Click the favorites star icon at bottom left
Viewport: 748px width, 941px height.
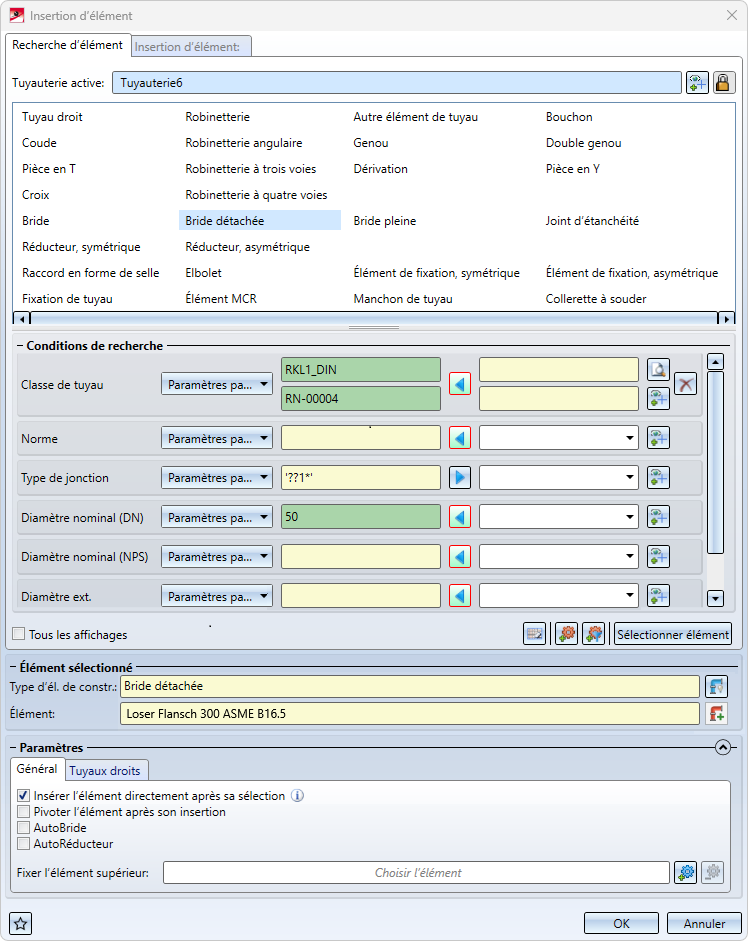(x=21, y=923)
